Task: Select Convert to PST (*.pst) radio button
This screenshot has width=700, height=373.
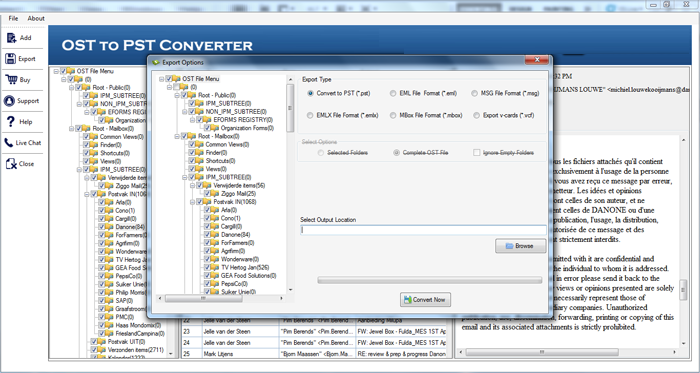Action: tap(310, 93)
